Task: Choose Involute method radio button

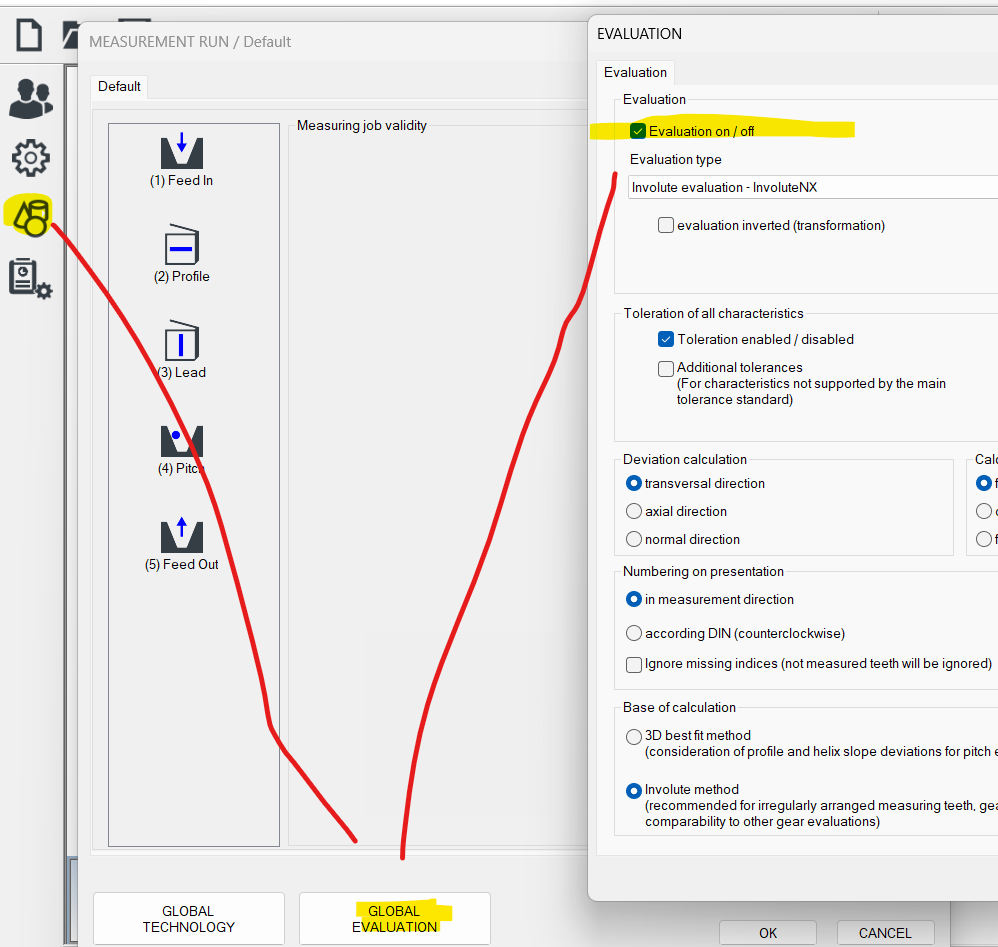Action: 634,791
